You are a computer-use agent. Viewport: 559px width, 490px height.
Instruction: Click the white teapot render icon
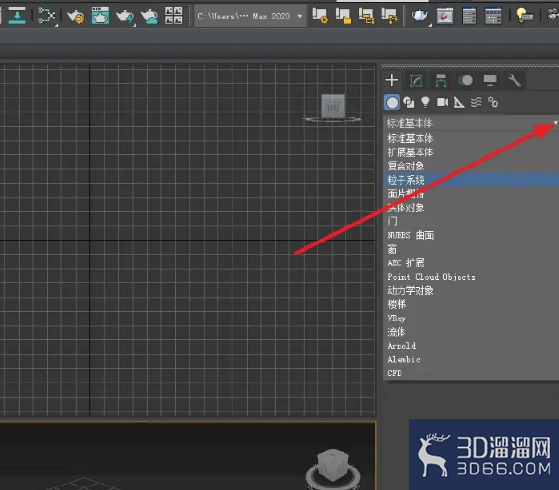tap(420, 16)
